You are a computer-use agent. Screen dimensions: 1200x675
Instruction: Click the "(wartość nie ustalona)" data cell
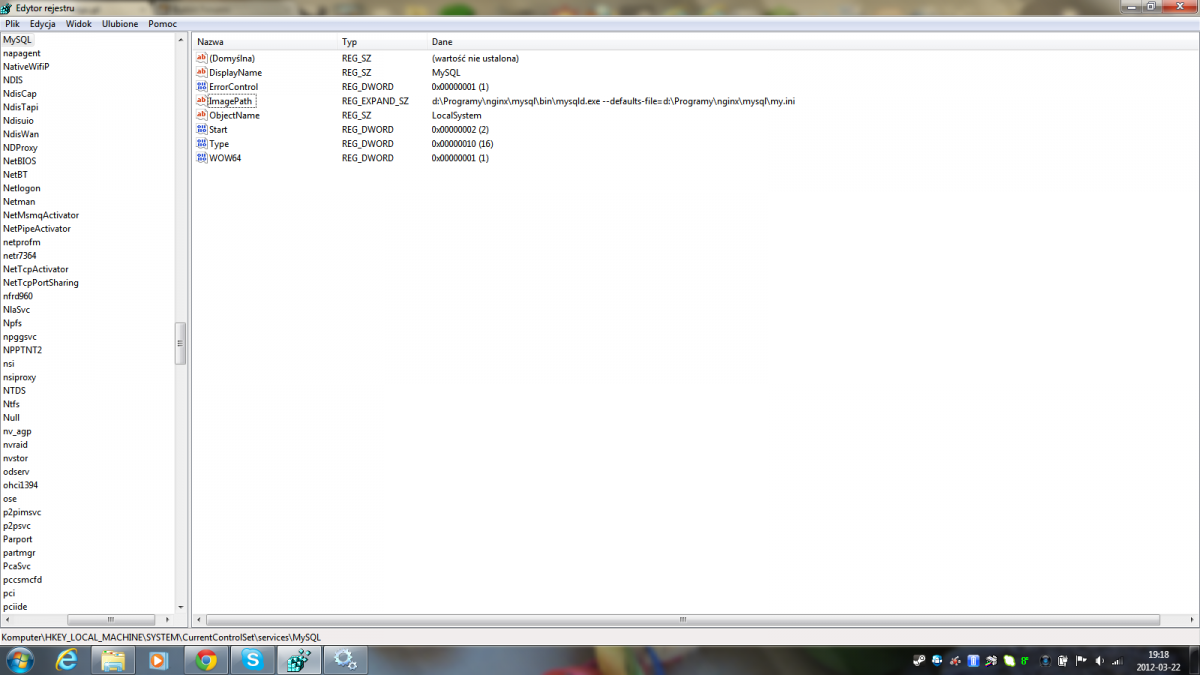coord(475,58)
